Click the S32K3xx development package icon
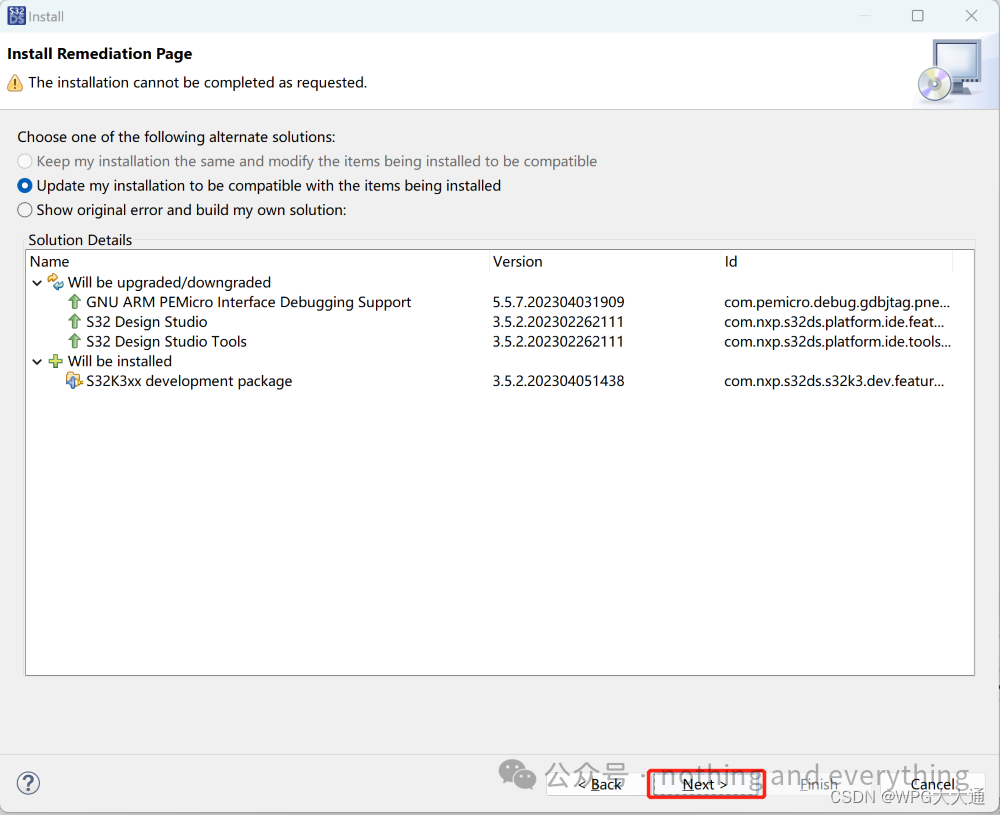The height and width of the screenshot is (815, 1000). [74, 381]
